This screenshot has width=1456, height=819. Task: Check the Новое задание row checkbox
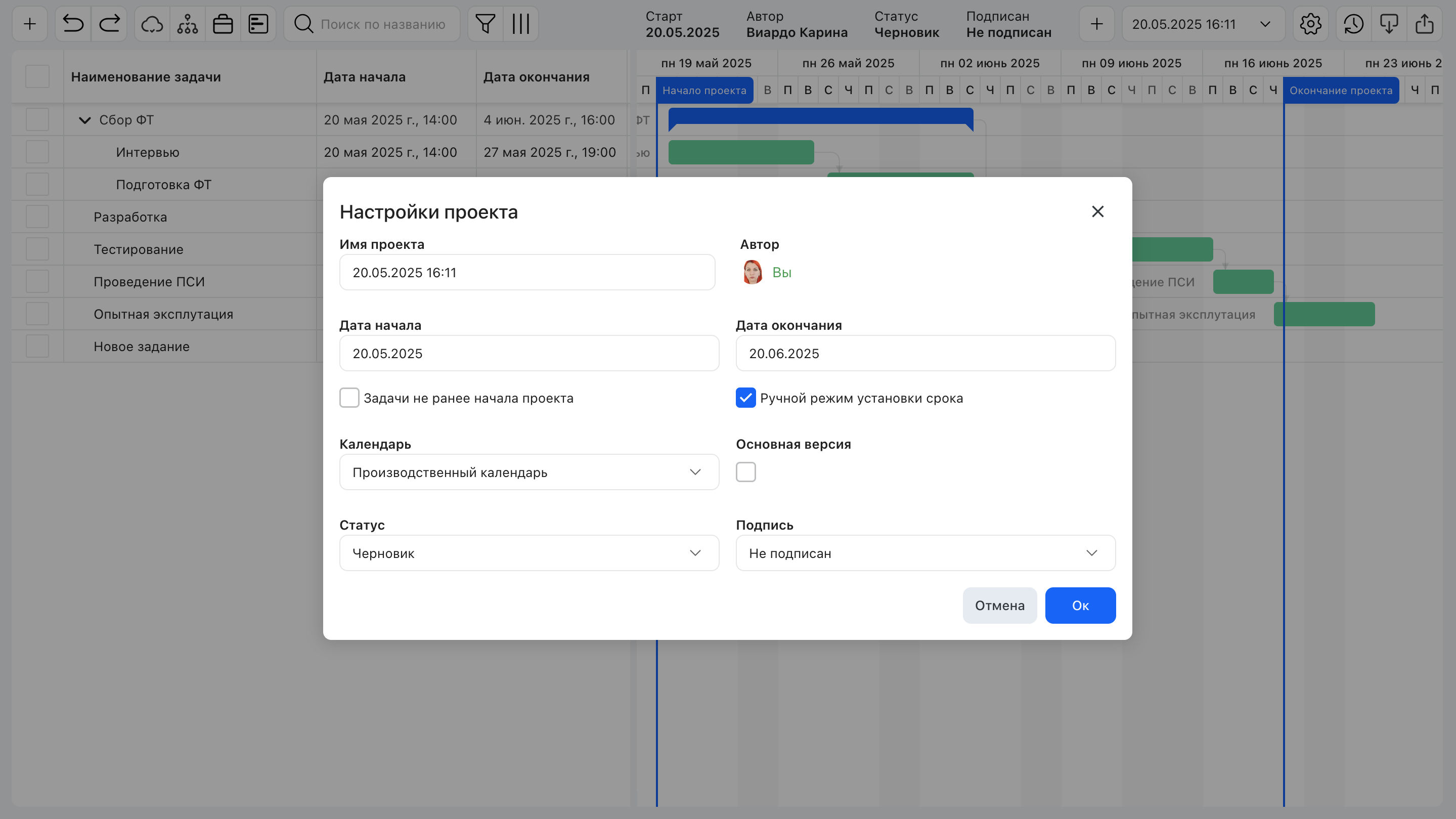coord(37,347)
